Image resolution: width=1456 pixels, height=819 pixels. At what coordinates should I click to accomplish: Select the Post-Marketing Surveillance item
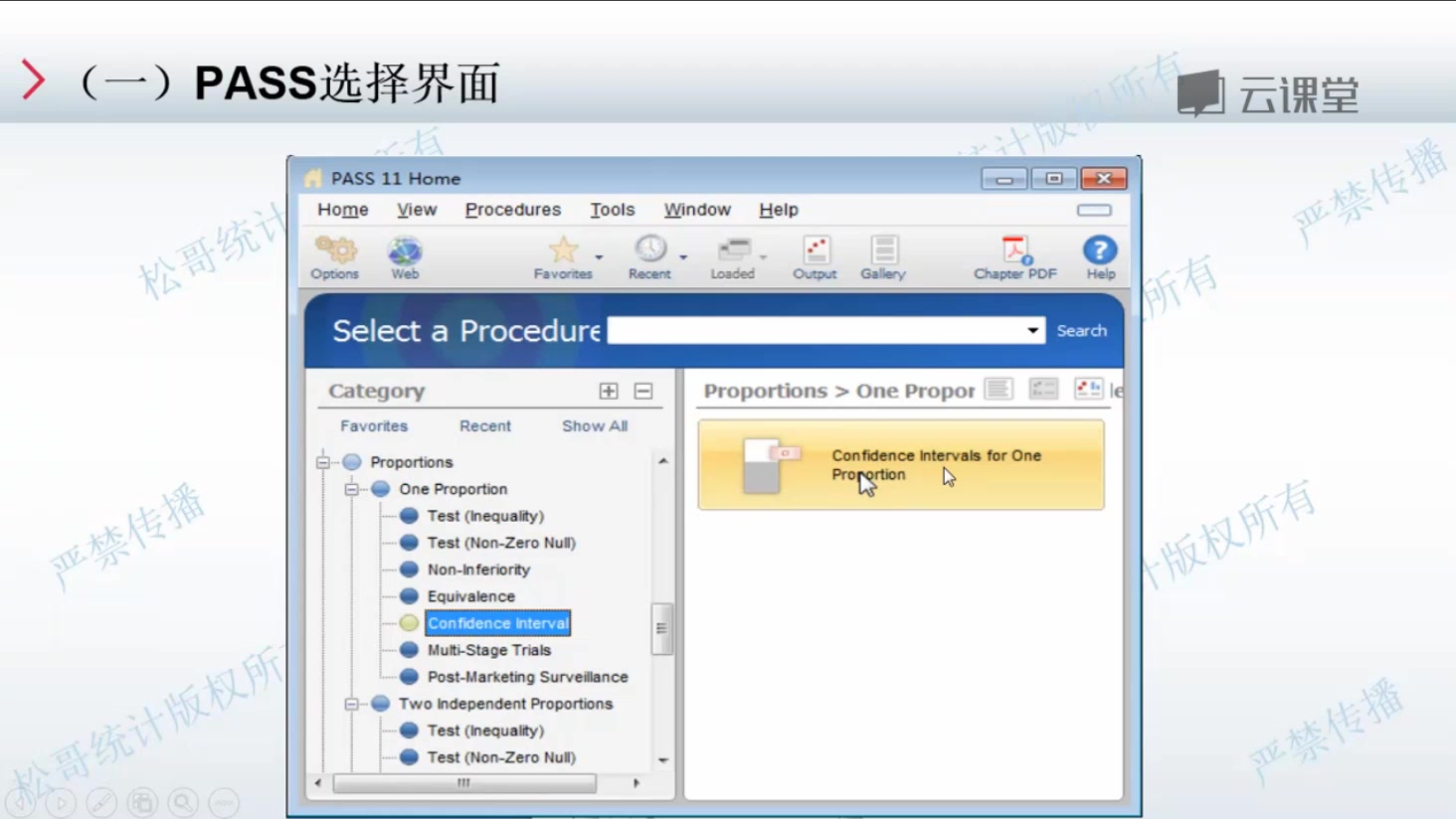pos(528,677)
